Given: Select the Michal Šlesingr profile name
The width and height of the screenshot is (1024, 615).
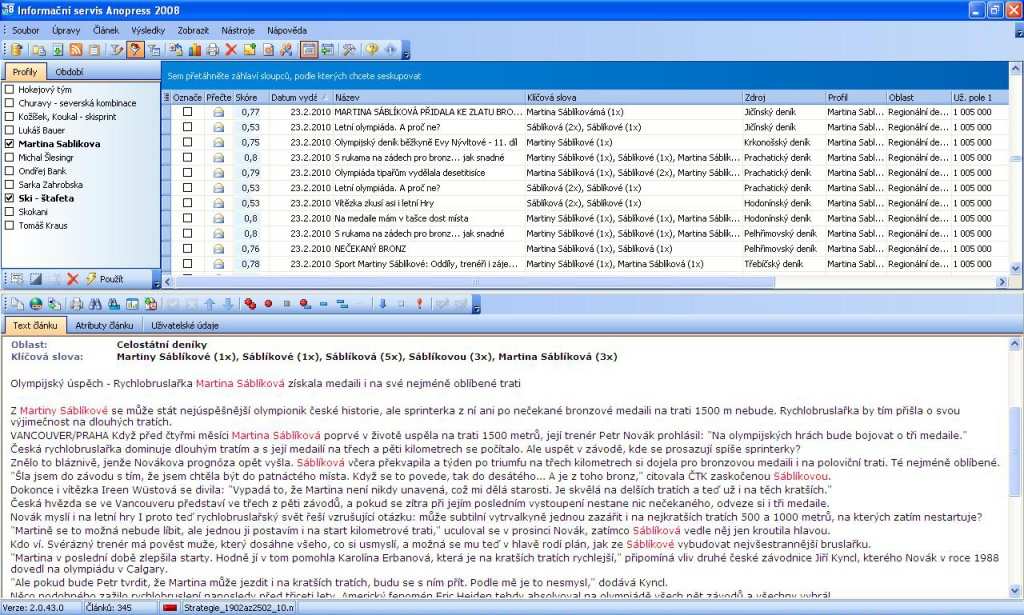Looking at the screenshot, I should click(x=46, y=157).
